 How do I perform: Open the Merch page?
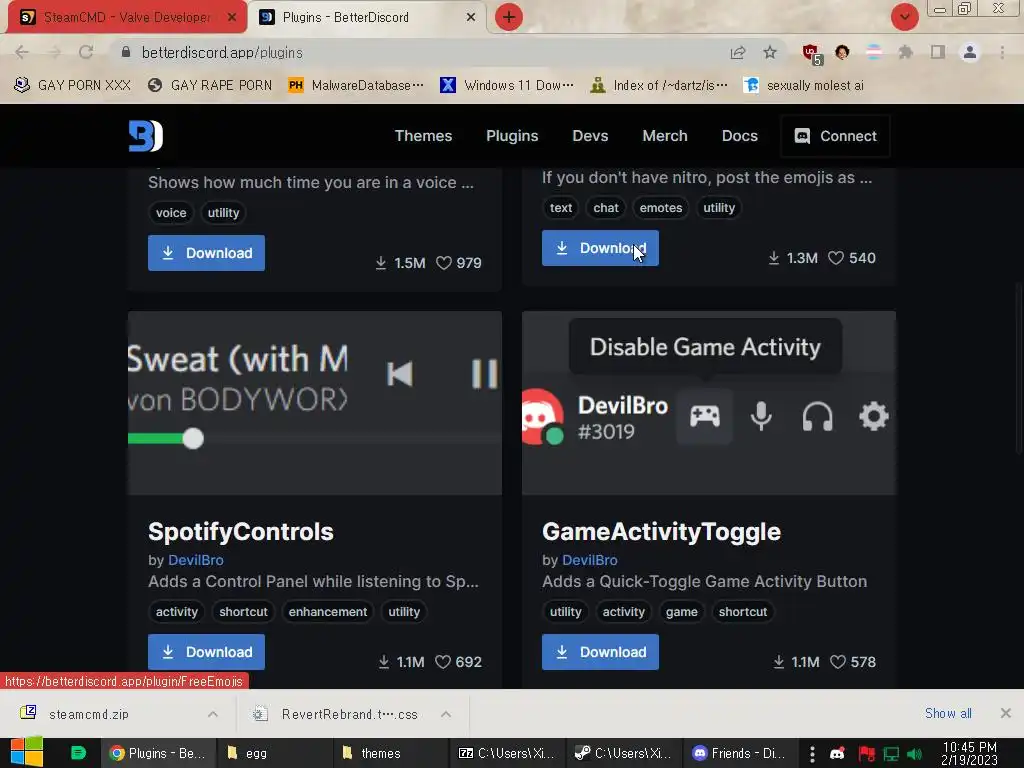665,136
